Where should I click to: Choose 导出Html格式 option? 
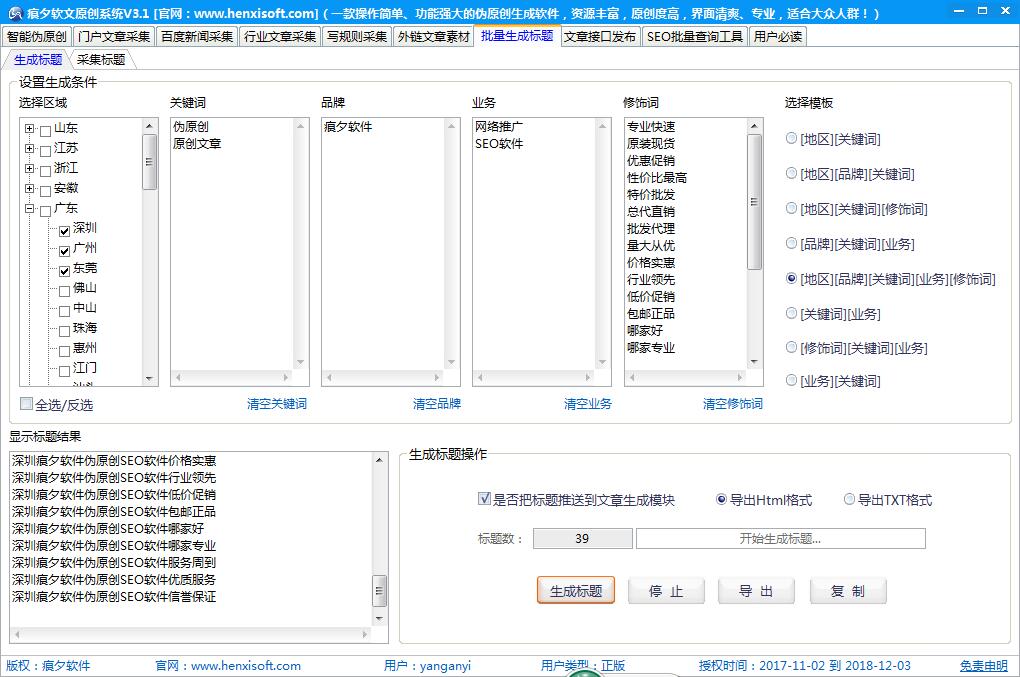coord(721,499)
